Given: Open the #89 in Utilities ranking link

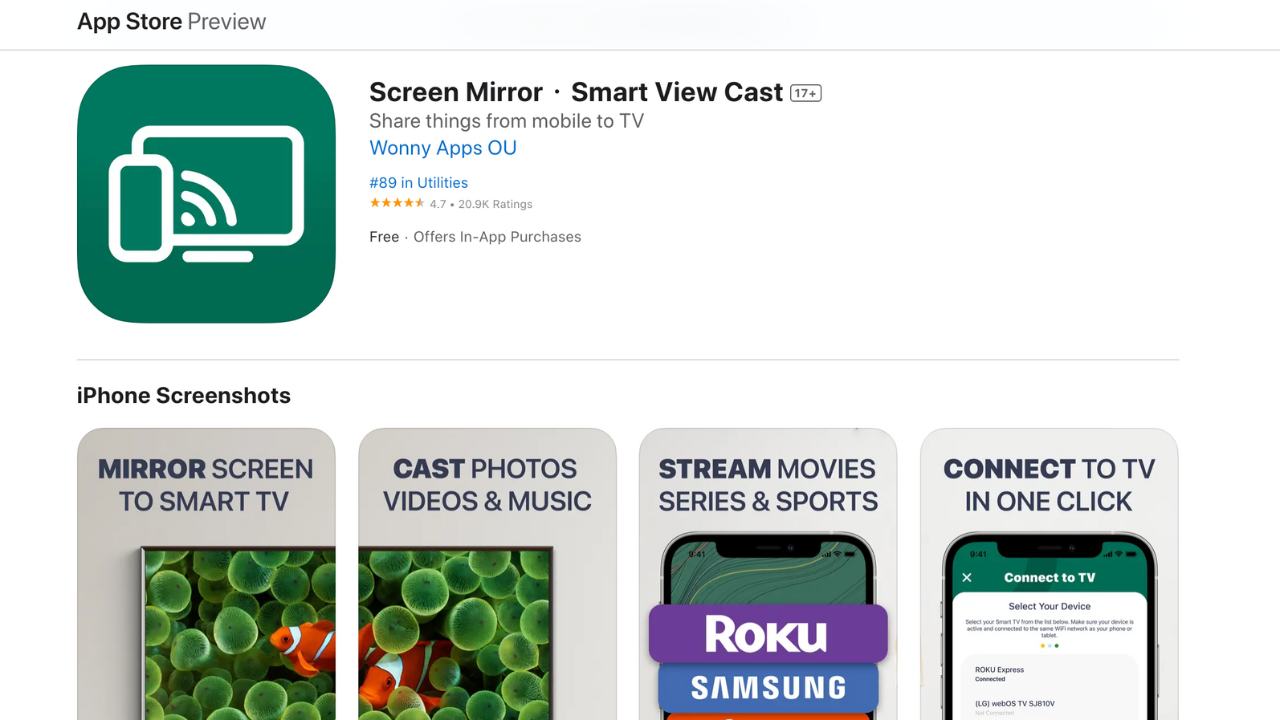Looking at the screenshot, I should (x=418, y=183).
